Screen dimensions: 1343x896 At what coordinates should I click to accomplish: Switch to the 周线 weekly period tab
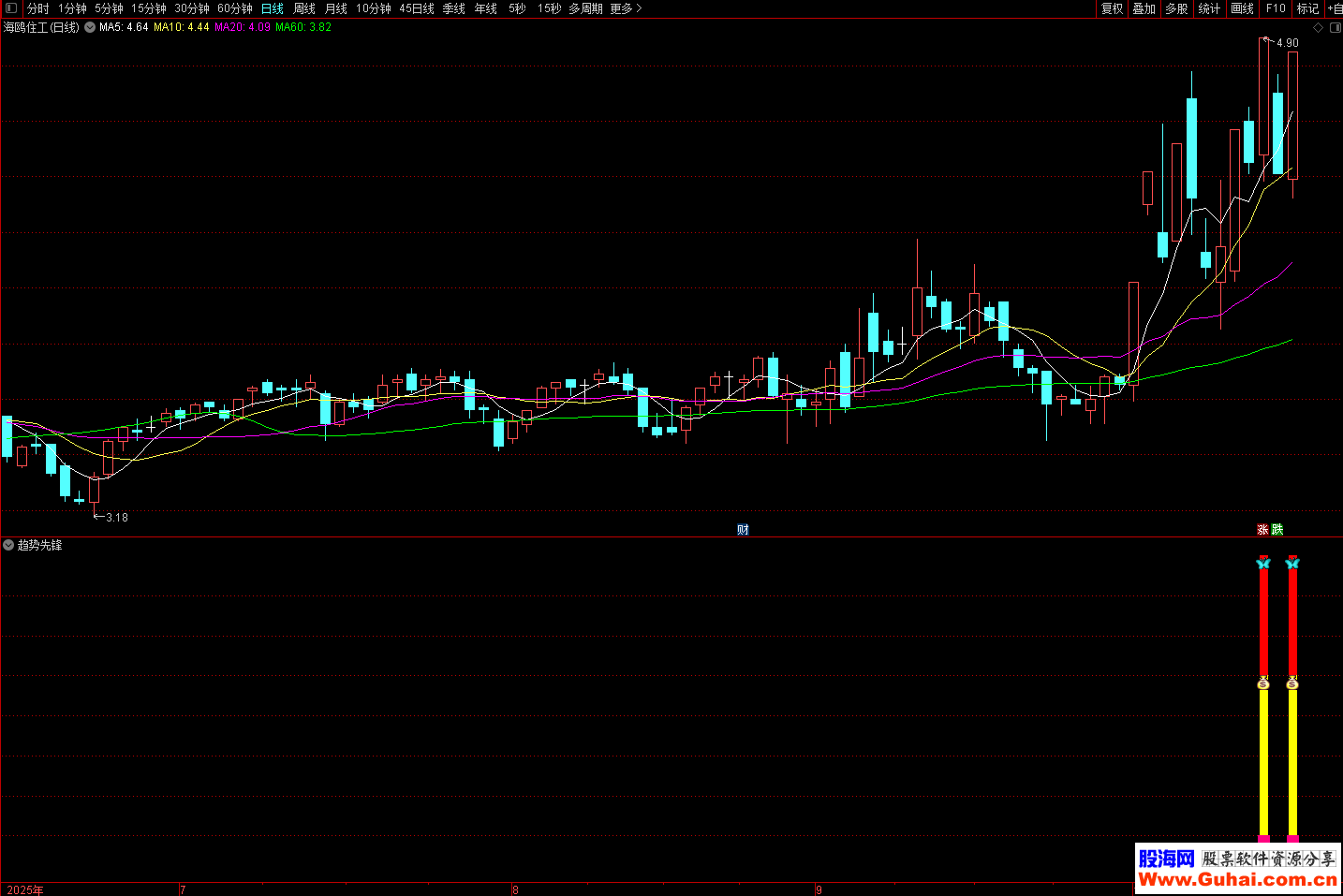(x=304, y=8)
